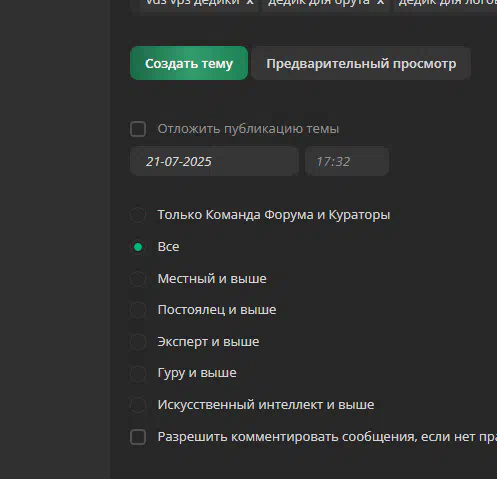The width and height of the screenshot is (497, 479).
Task: Click the date field showing 21-07-2025
Action: coord(214,161)
